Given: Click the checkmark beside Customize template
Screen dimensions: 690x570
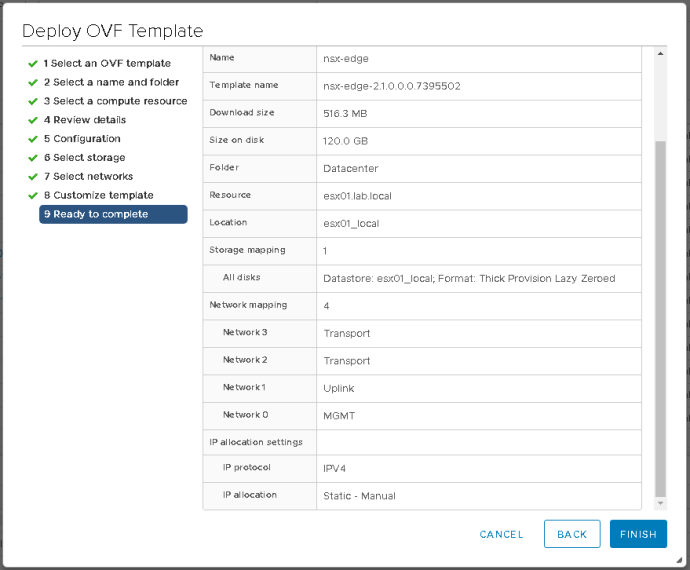Looking at the screenshot, I should click(33, 196).
